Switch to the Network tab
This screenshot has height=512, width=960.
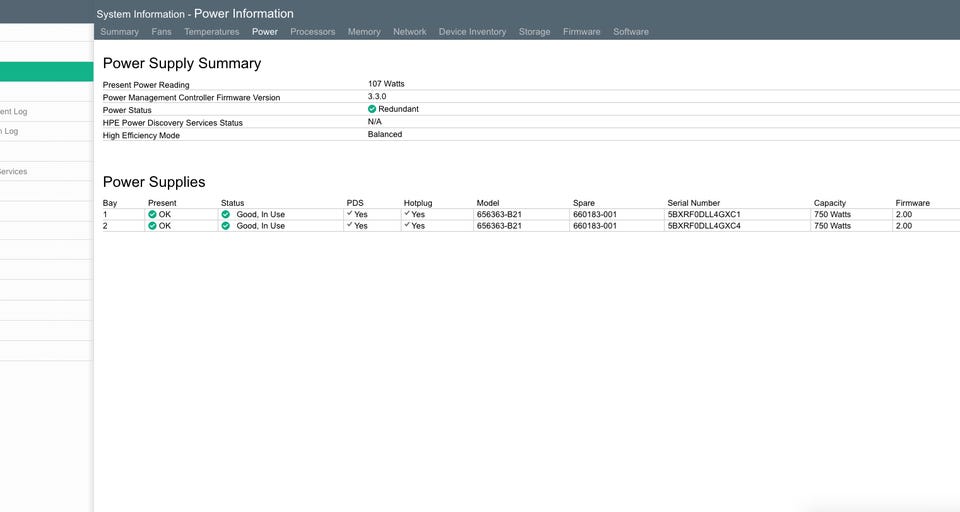[x=410, y=32]
